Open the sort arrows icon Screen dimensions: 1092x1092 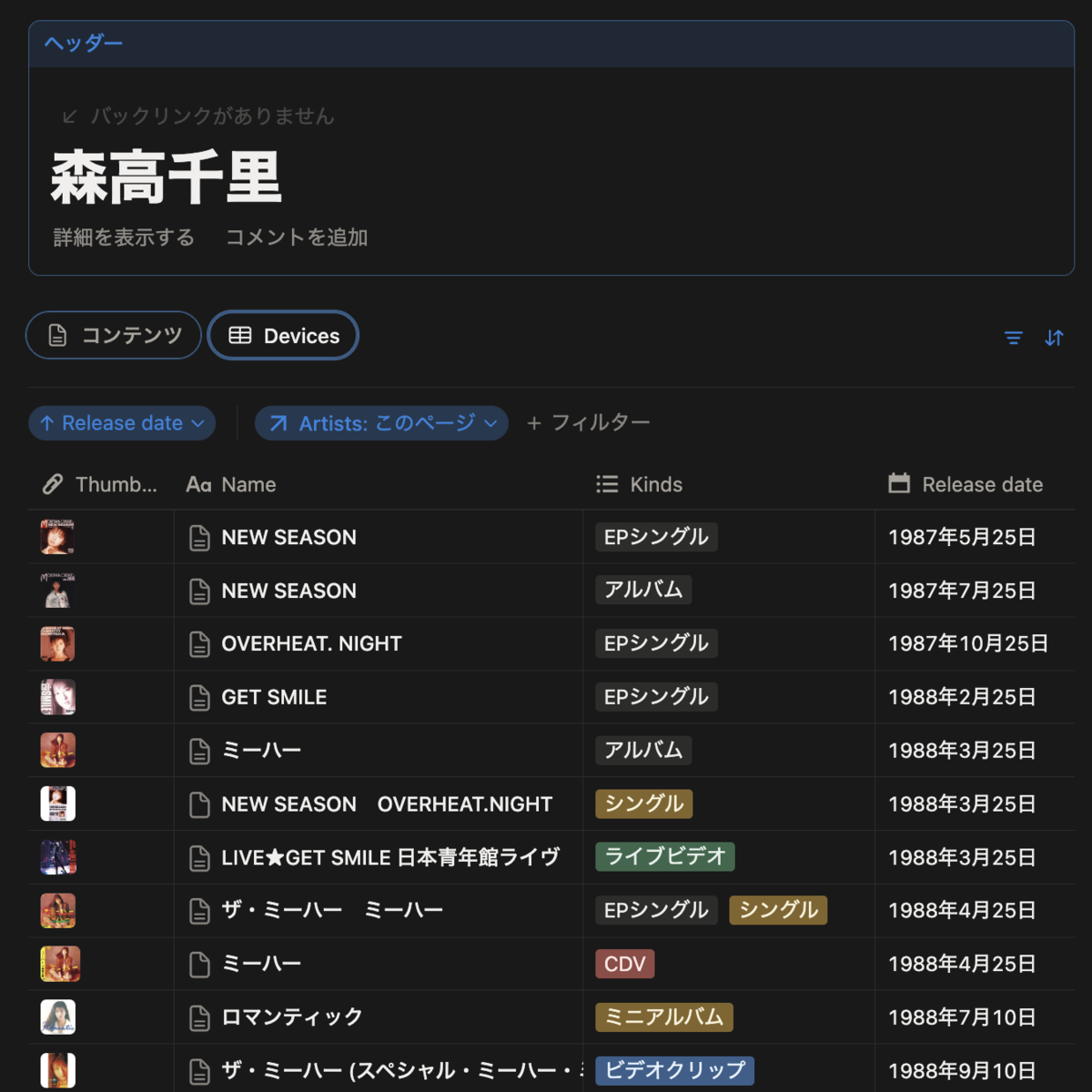pos(1054,339)
